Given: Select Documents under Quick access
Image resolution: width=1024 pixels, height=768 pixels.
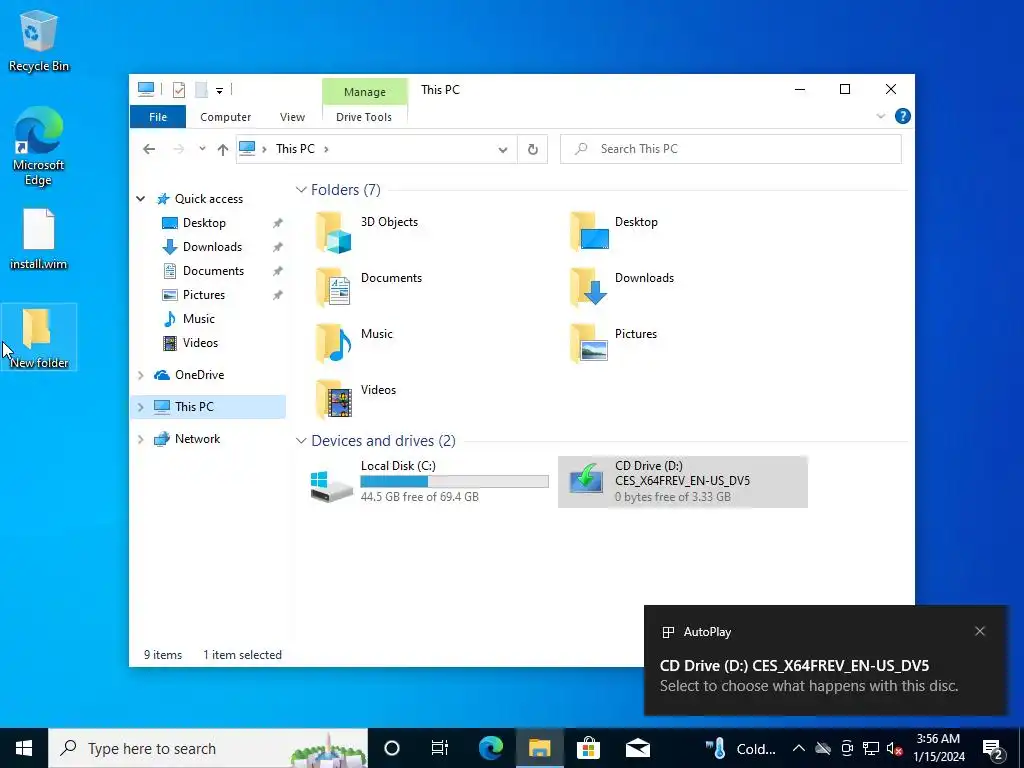Looking at the screenshot, I should (x=214, y=271).
